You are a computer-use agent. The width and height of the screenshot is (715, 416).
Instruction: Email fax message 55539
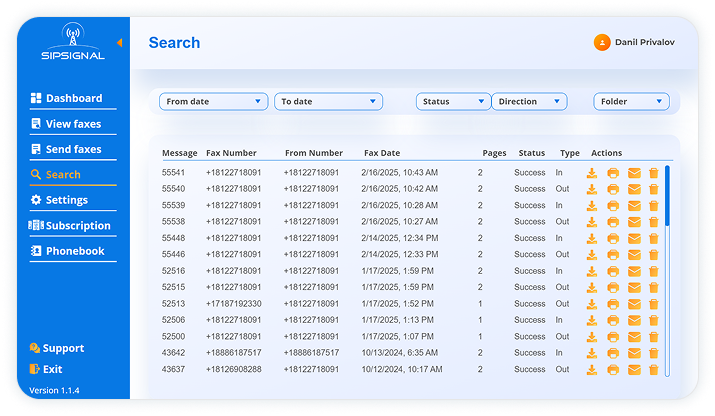tap(633, 205)
